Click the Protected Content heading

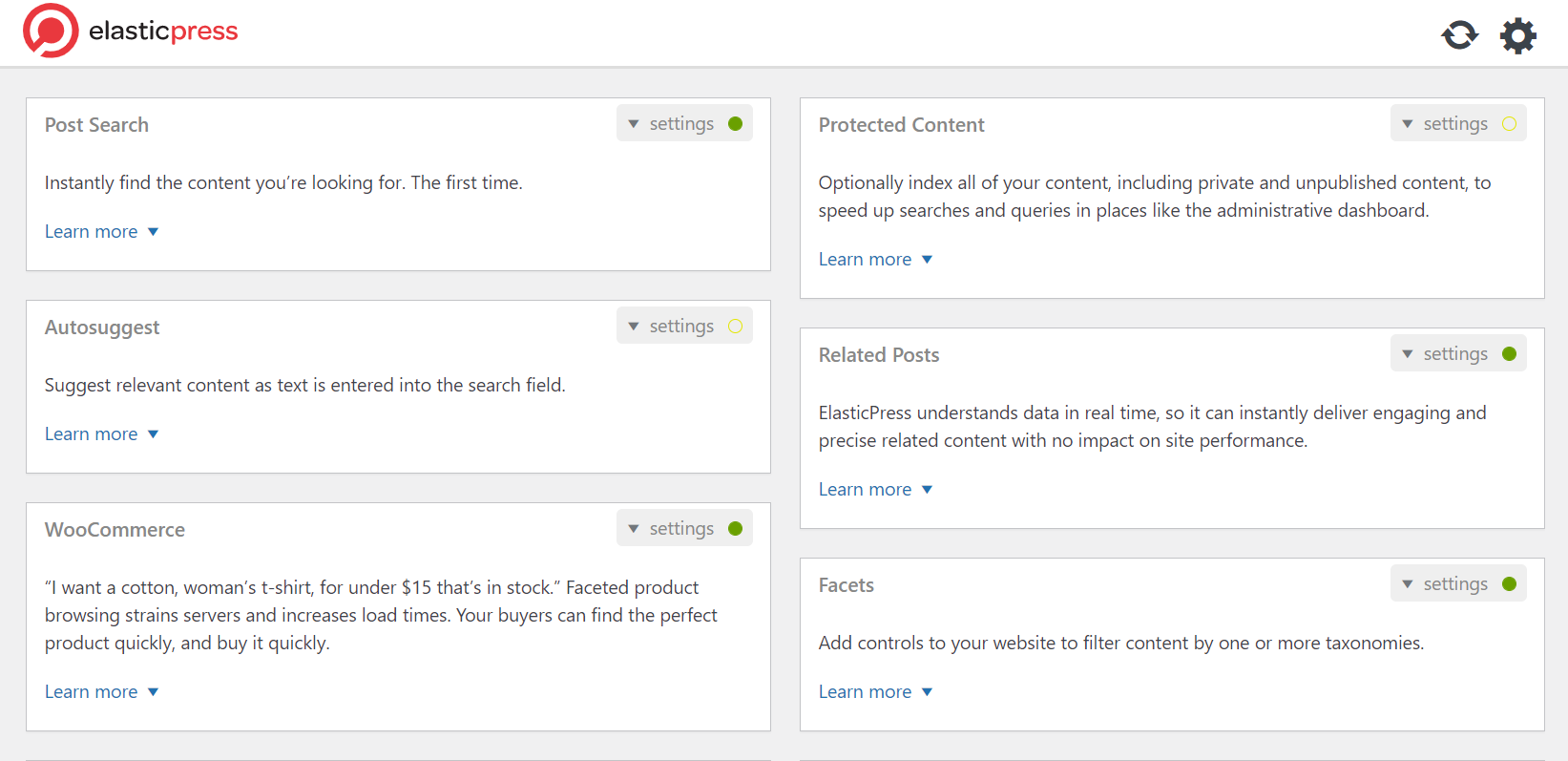point(901,124)
